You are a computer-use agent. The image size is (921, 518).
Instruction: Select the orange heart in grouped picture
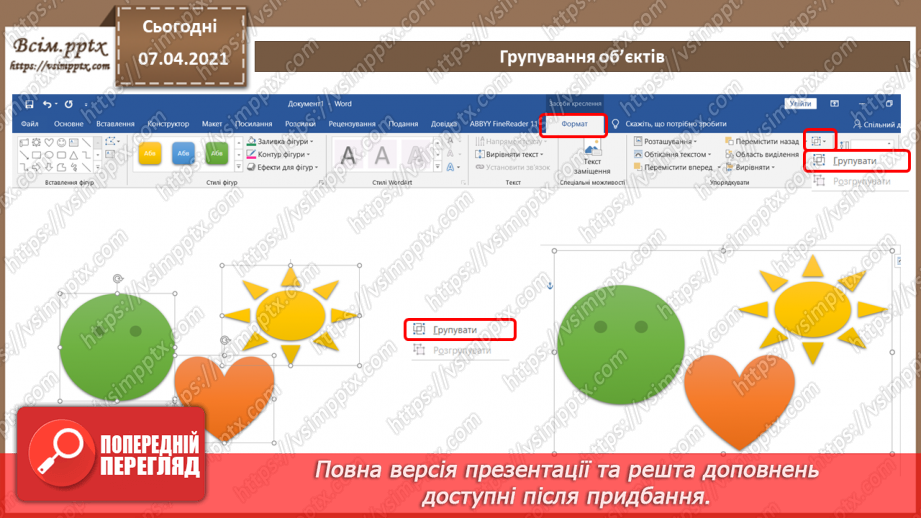point(740,401)
